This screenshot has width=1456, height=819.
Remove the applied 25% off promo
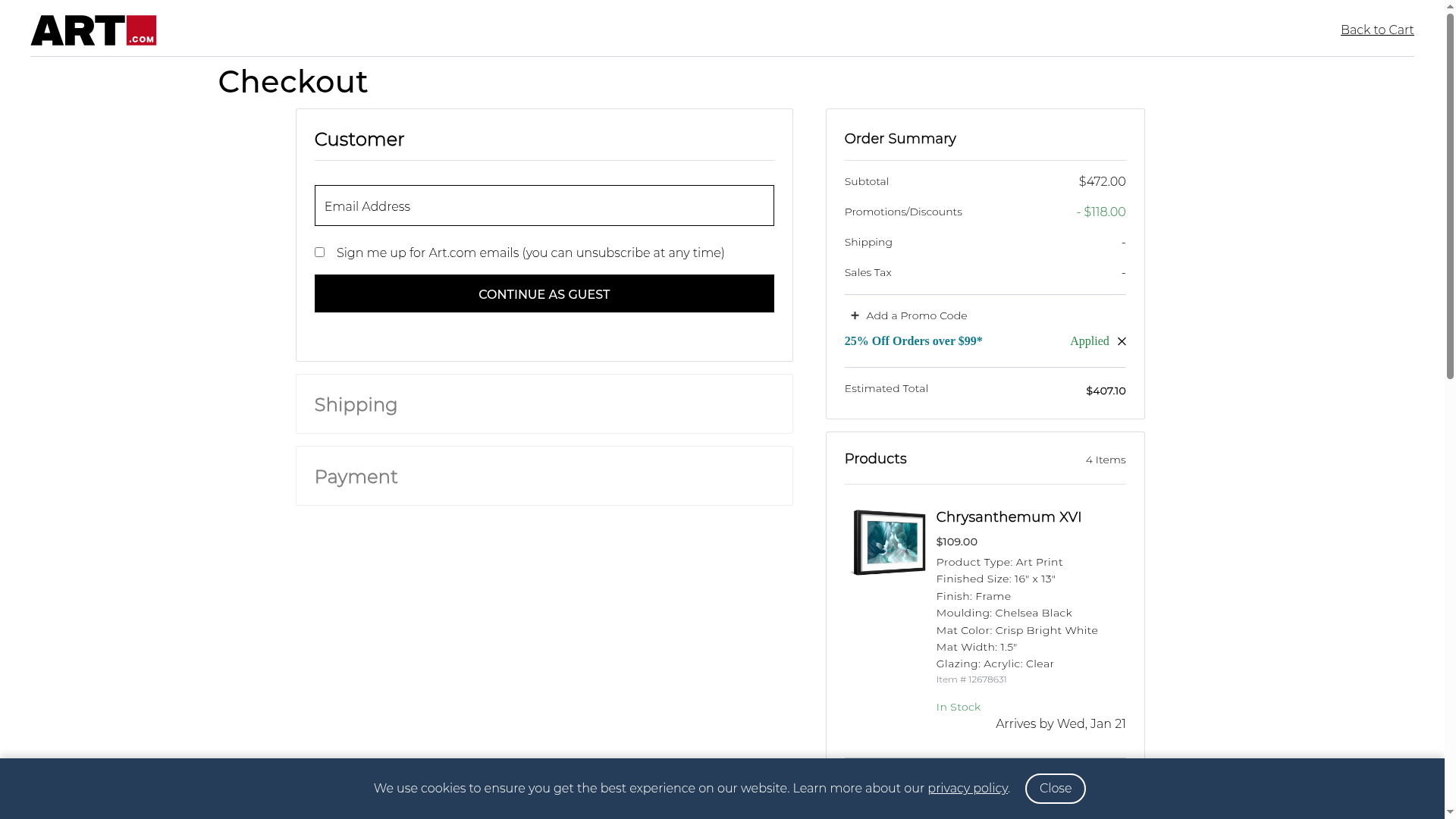pyautogui.click(x=1122, y=341)
